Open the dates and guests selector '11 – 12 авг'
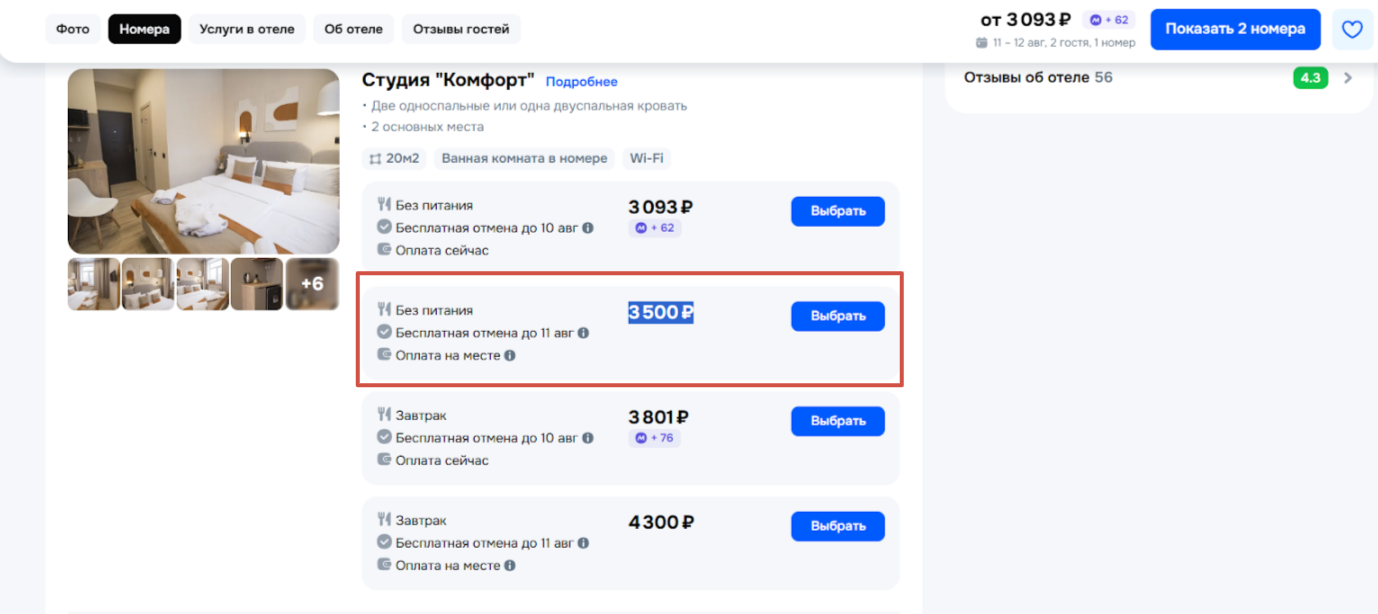This screenshot has width=1378, height=614. 1056,43
